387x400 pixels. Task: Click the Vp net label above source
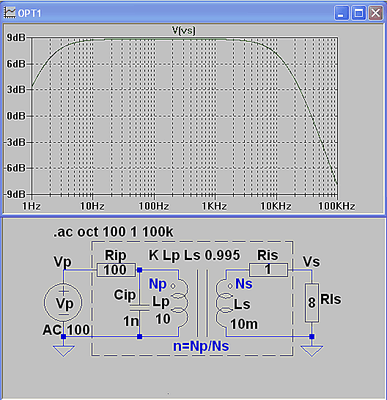62,262
